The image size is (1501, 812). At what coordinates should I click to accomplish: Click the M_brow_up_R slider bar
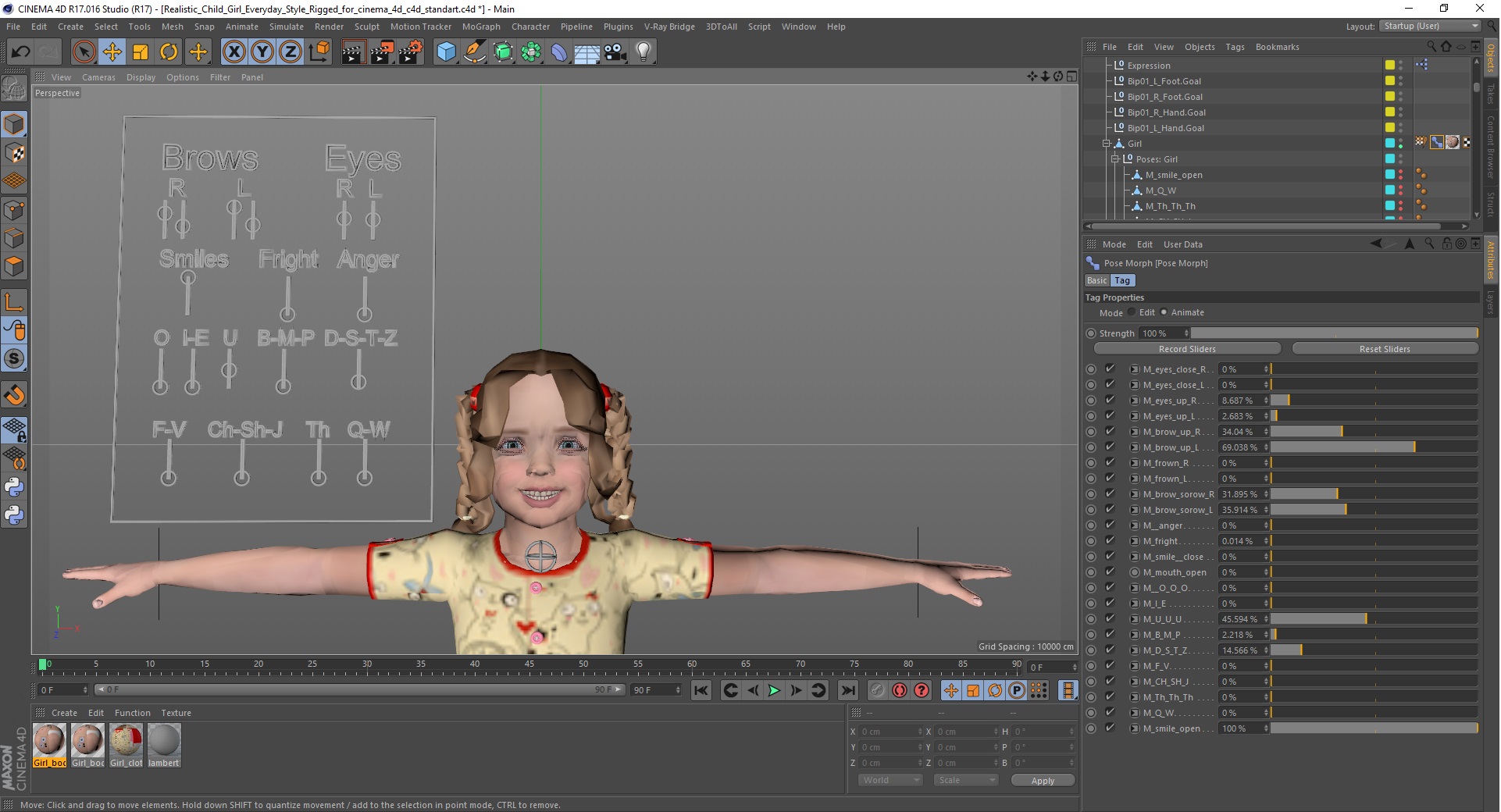coord(1374,432)
